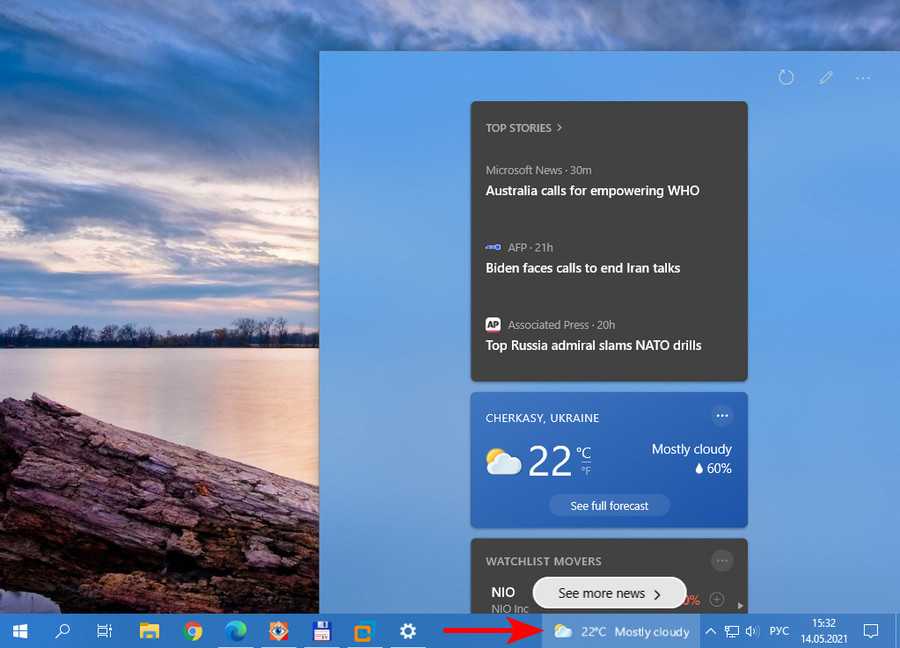Open Settings gear icon on the taskbar

click(x=408, y=631)
